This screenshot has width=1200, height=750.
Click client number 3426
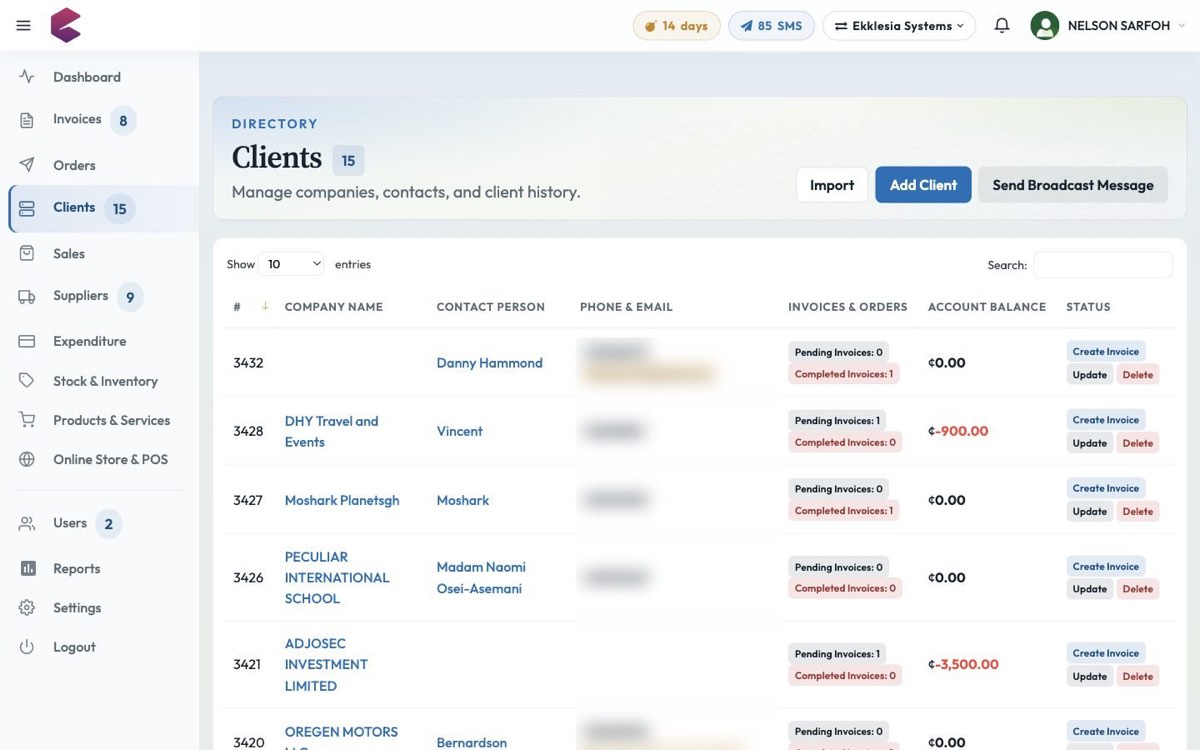(248, 578)
